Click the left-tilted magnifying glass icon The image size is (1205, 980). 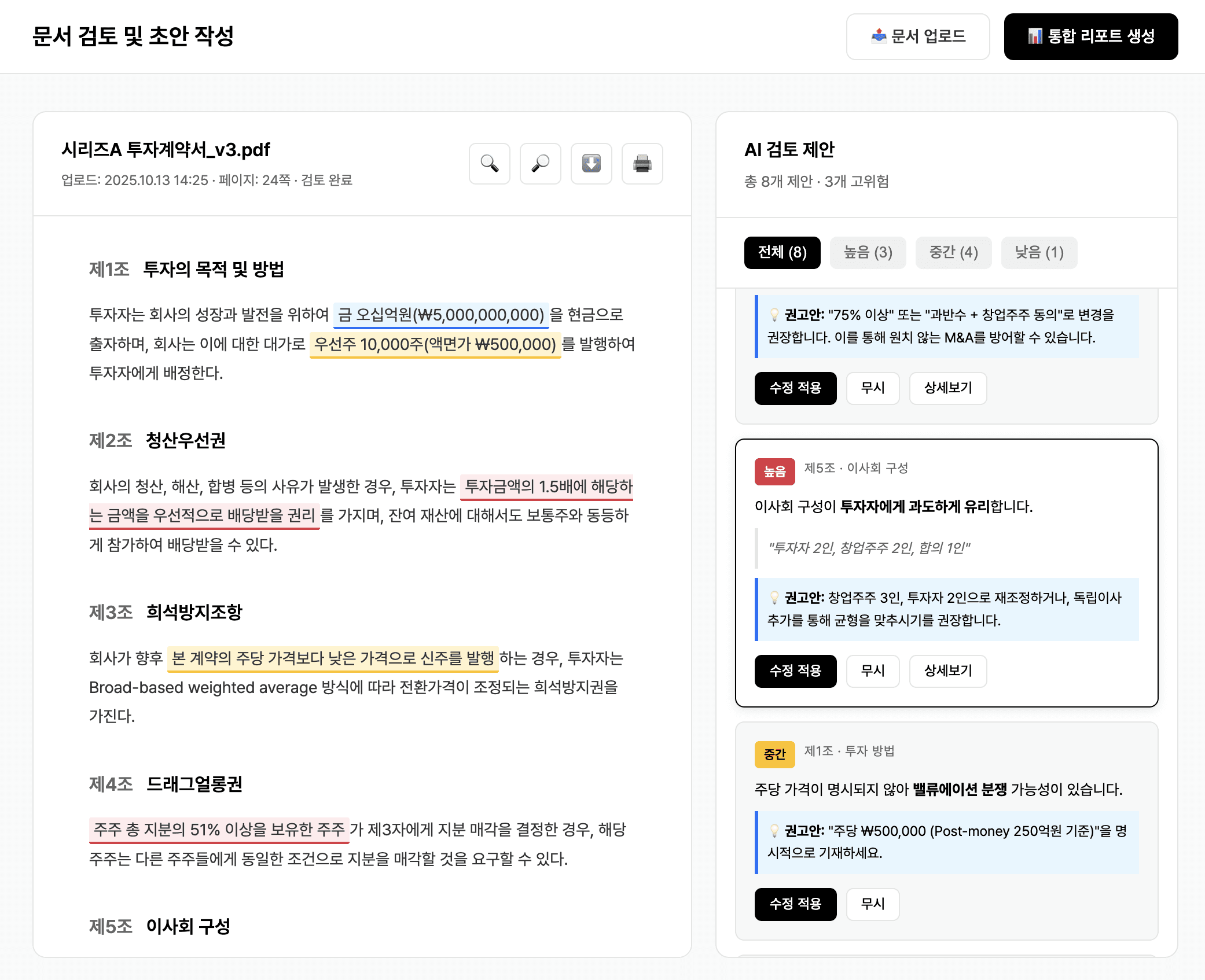point(489,164)
